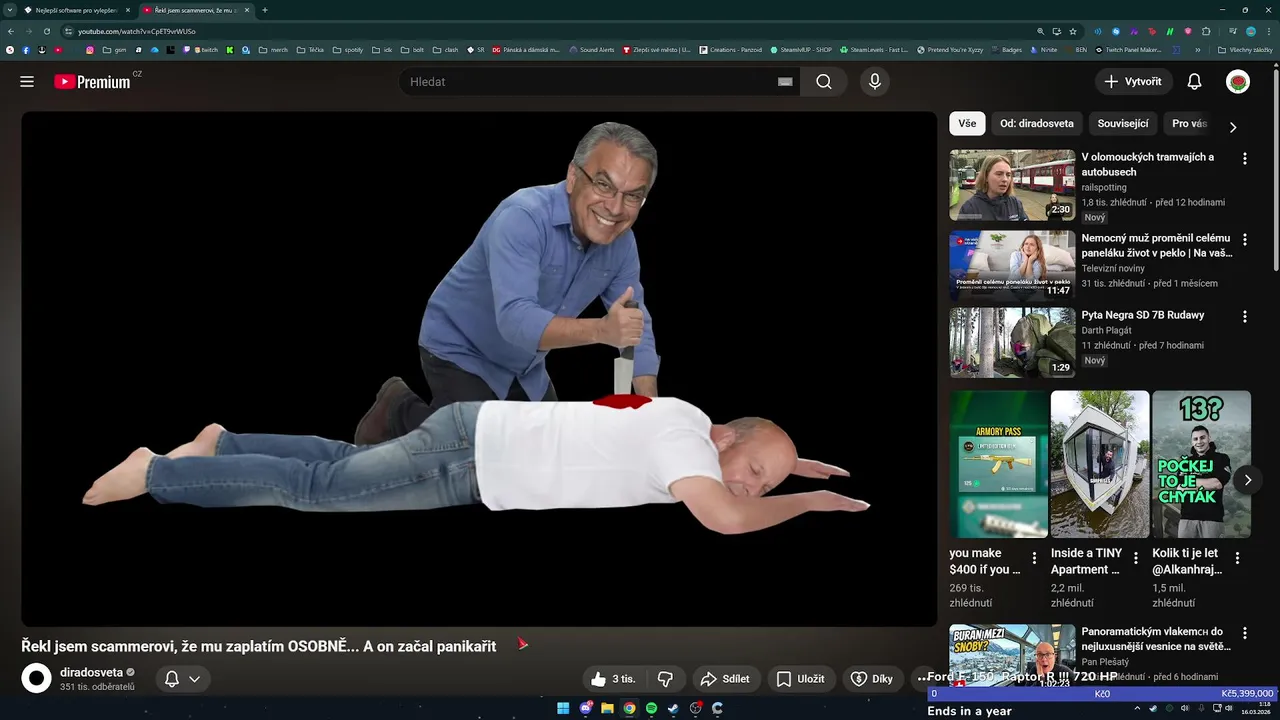Open Chrome tab search dropdown
Screen dimensions: 1280x720
coord(11,10)
